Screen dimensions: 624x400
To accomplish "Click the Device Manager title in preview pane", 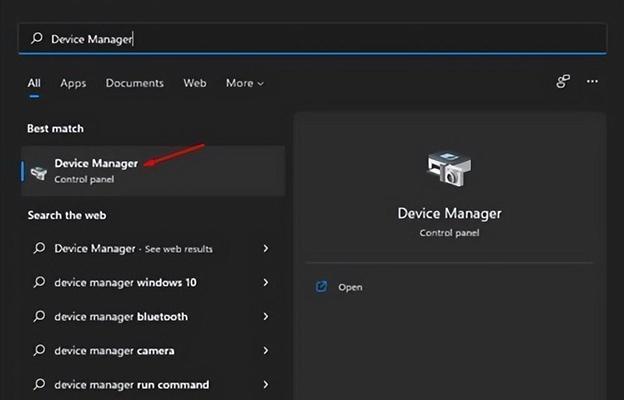I will [449, 213].
